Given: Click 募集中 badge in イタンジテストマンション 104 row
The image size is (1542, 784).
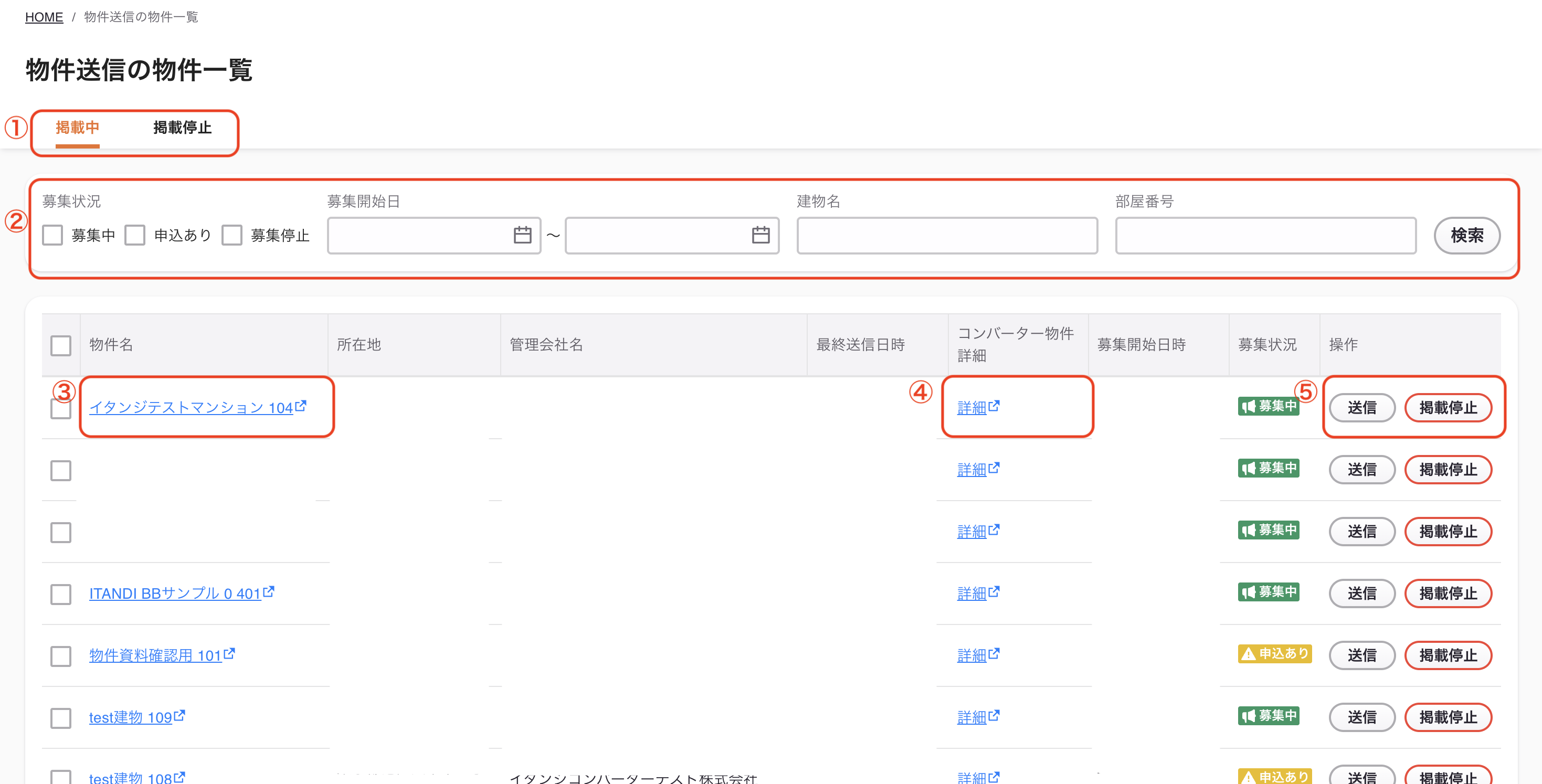Looking at the screenshot, I should [1269, 406].
